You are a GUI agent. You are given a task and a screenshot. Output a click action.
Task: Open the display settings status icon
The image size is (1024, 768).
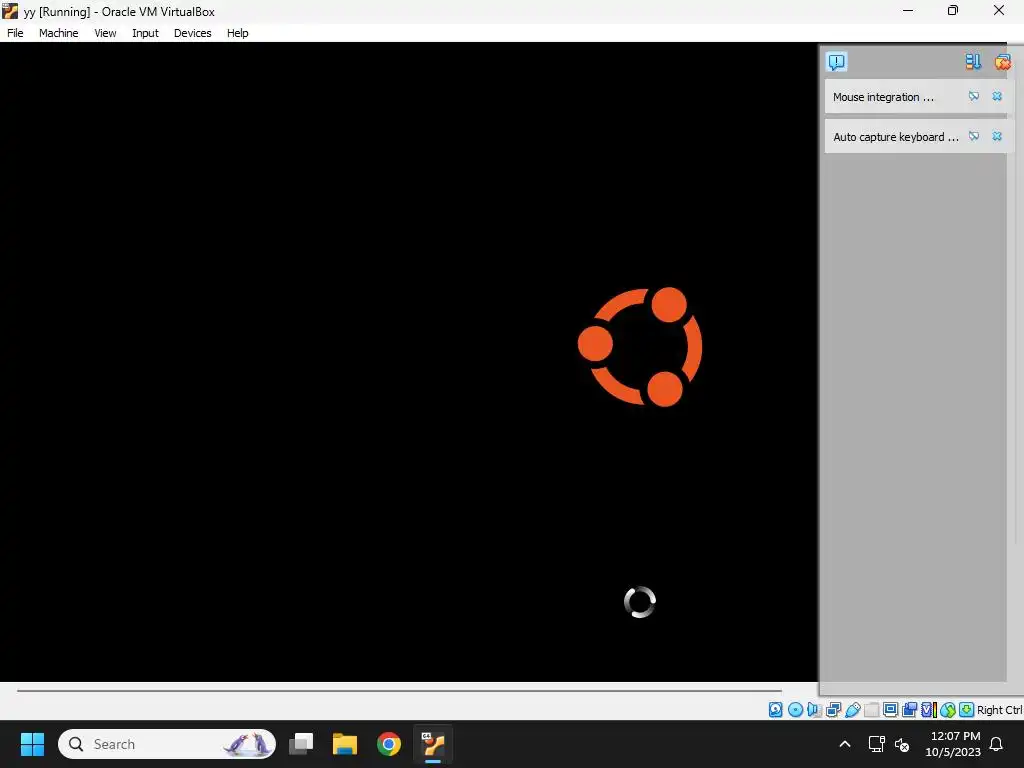[890, 710]
